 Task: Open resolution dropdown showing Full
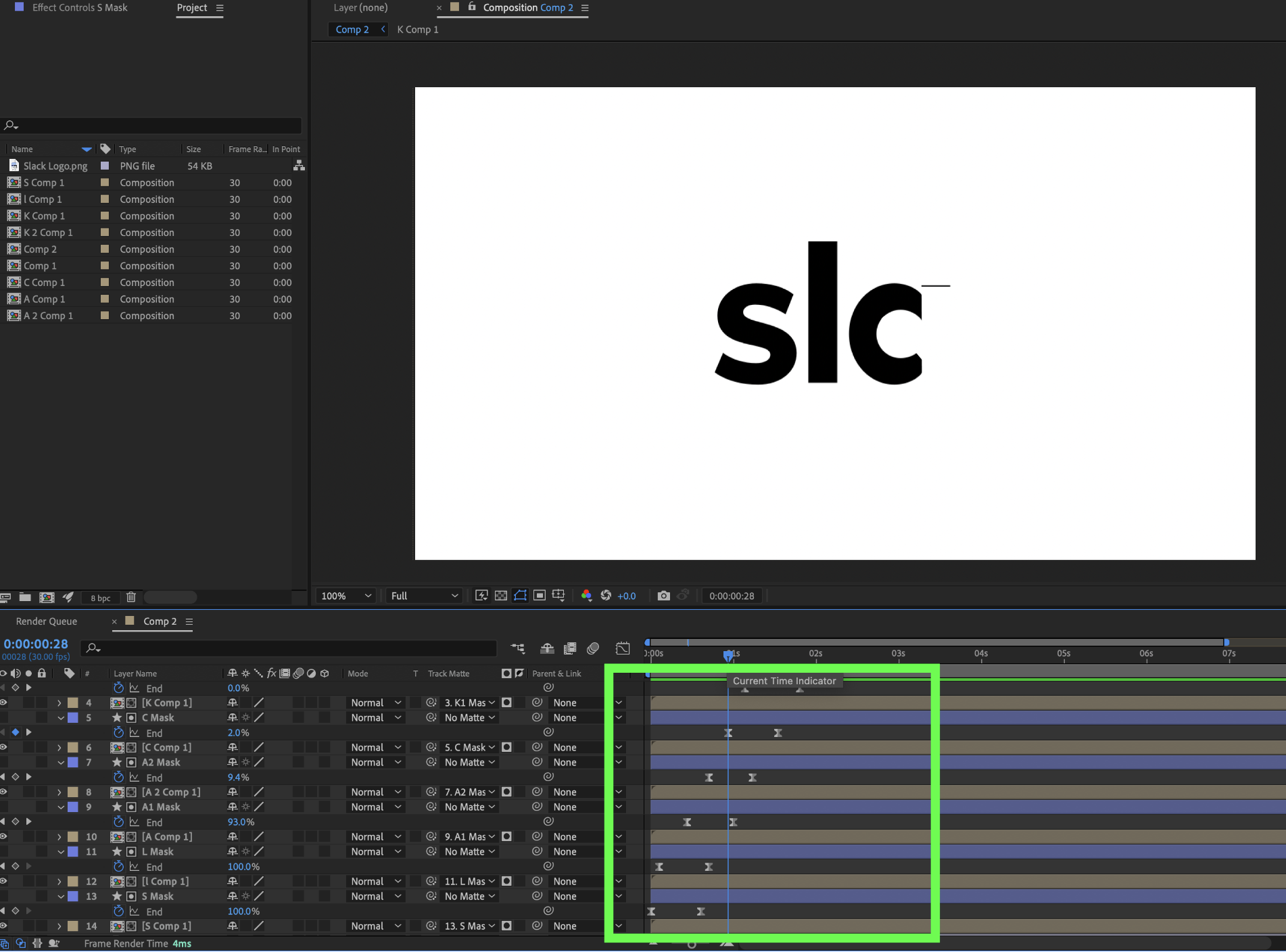coord(424,596)
